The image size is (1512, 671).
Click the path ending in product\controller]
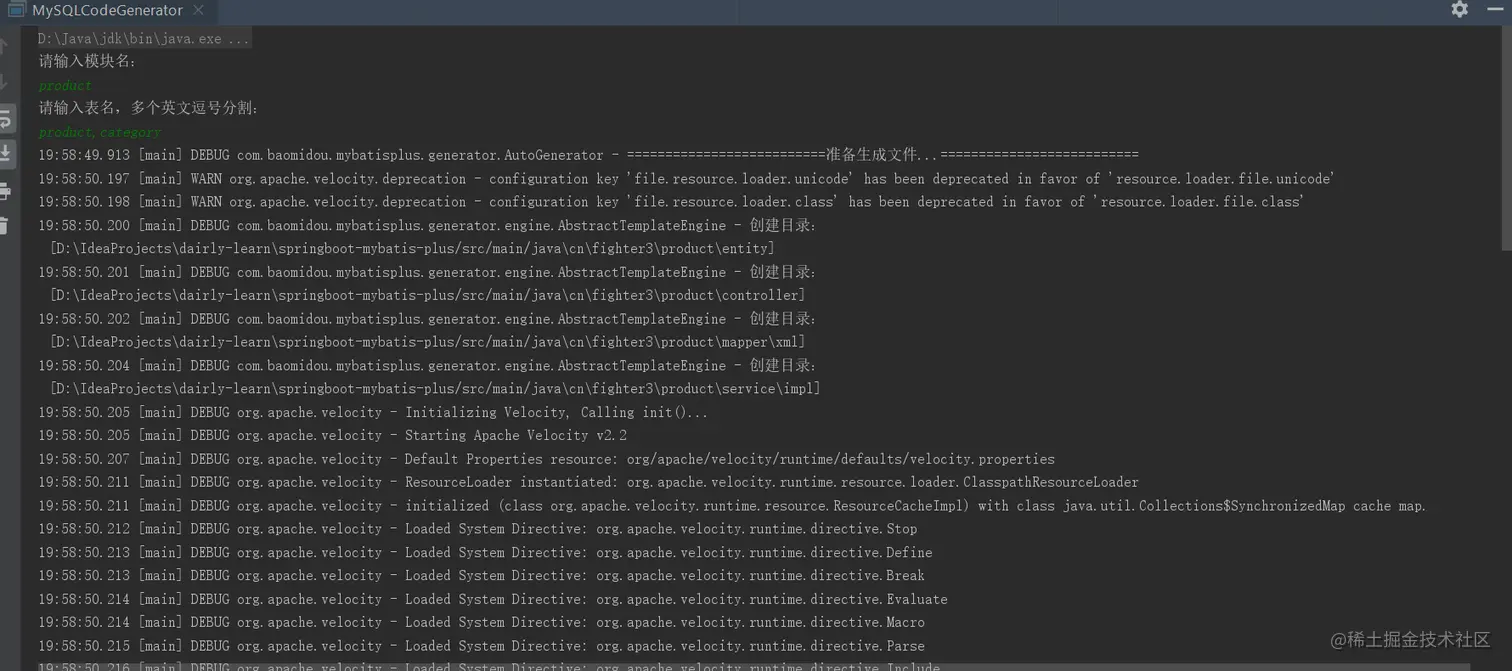point(427,295)
